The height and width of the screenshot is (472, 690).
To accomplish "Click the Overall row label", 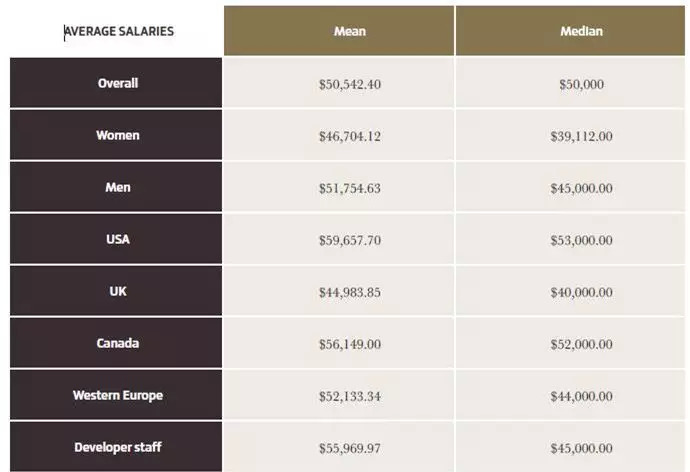I will coord(118,83).
